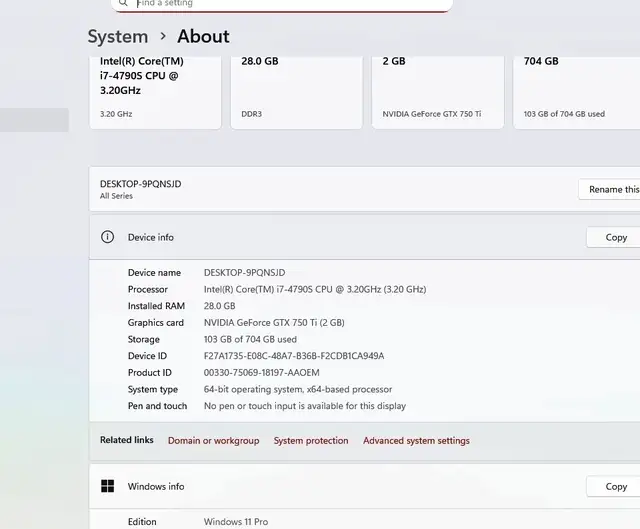Click the 3.20 GHz speed on processor card
This screenshot has width=640, height=529.
(116, 114)
